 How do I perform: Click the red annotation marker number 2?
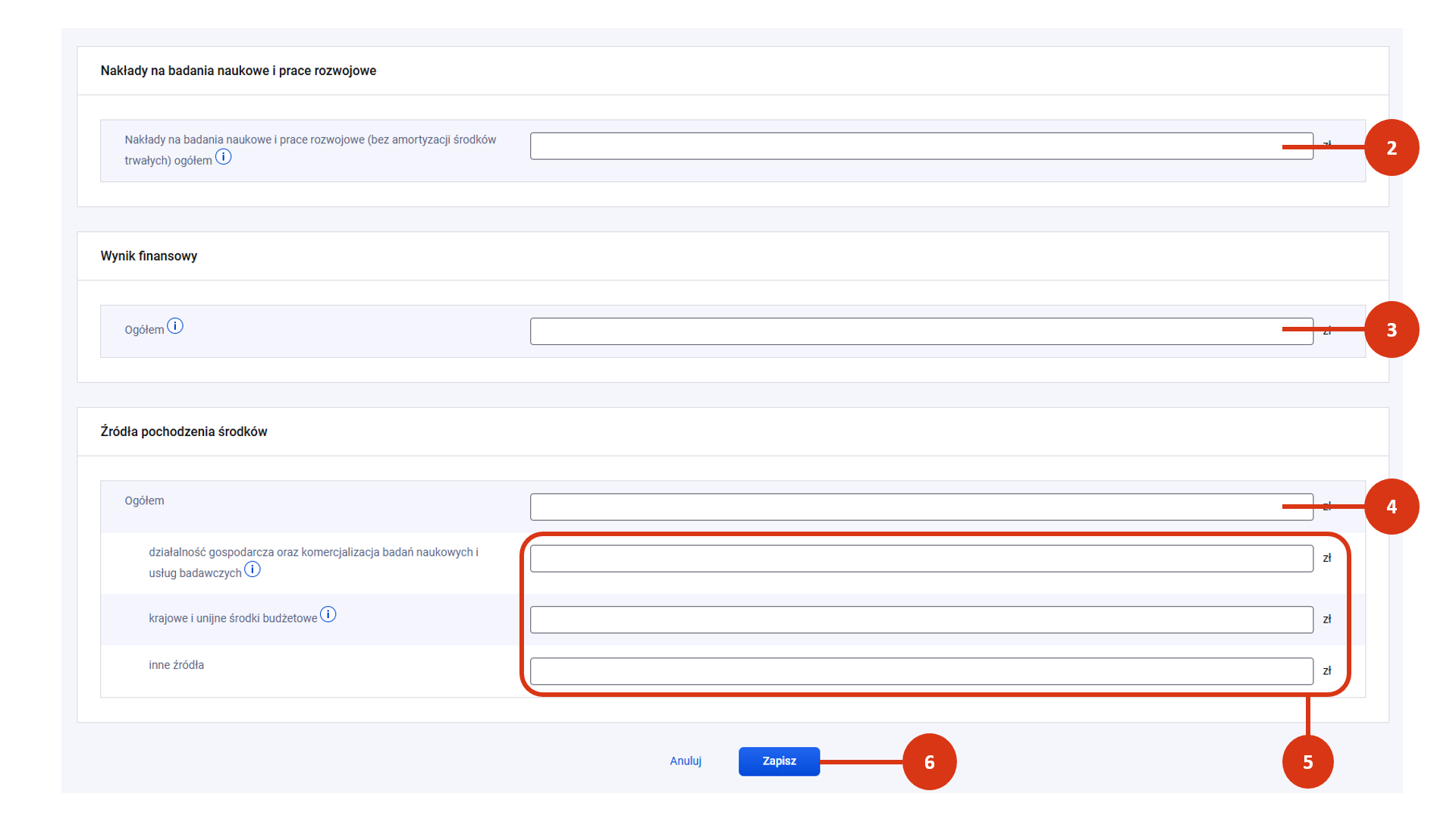[x=1391, y=148]
